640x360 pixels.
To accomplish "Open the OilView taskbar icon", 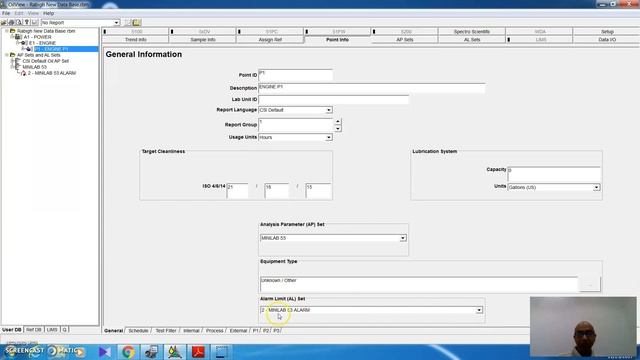I will coord(175,351).
